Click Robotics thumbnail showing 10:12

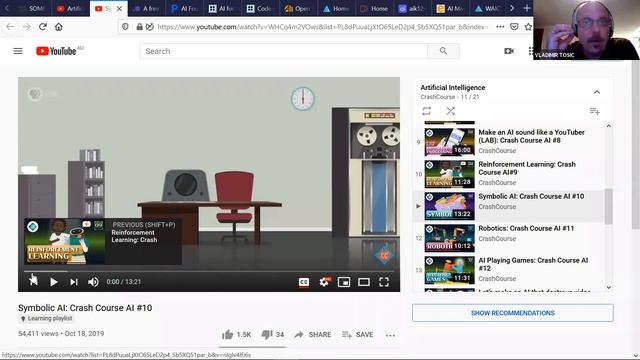[x=449, y=238]
